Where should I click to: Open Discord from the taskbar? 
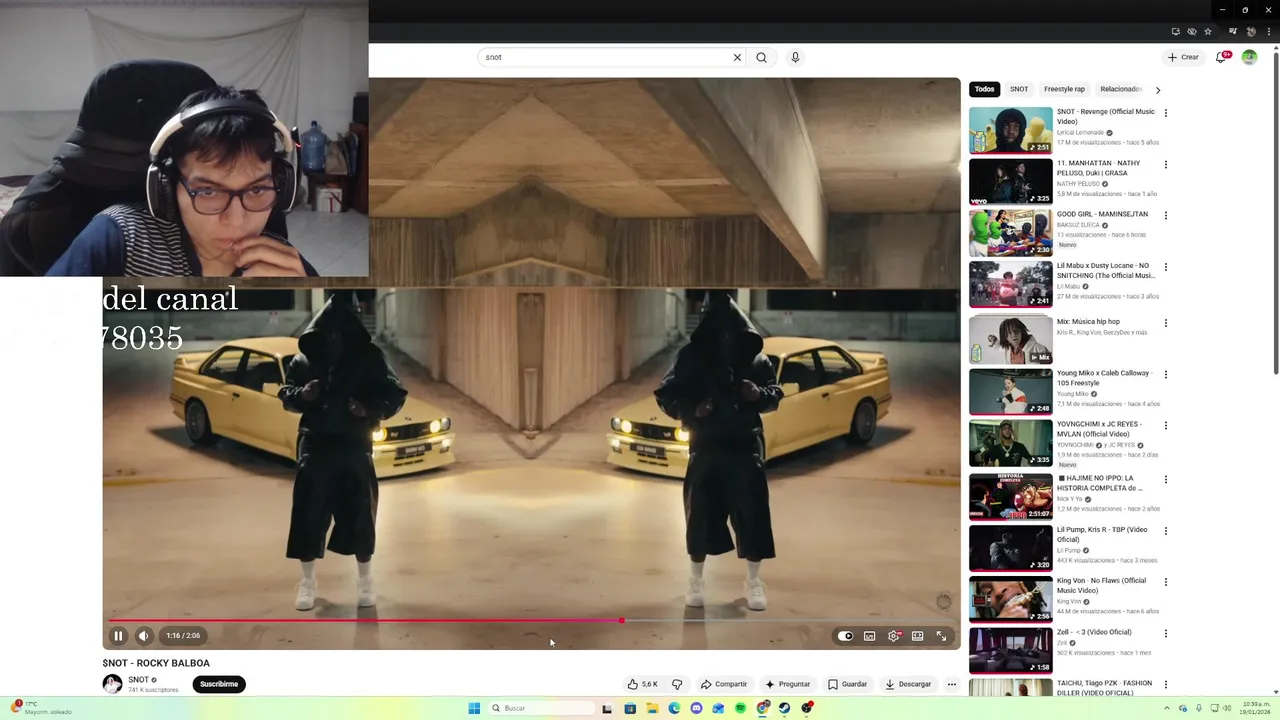click(x=696, y=708)
